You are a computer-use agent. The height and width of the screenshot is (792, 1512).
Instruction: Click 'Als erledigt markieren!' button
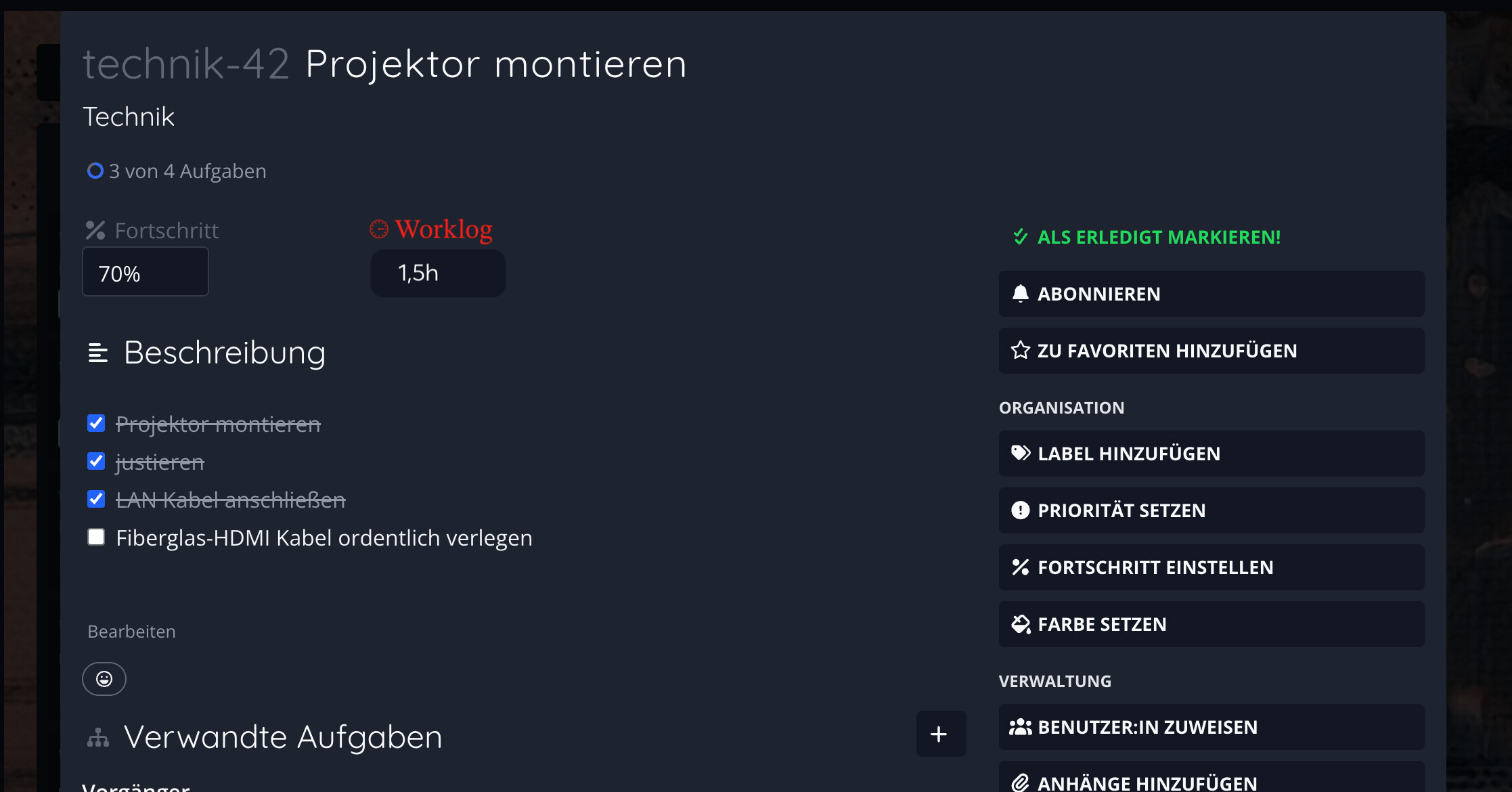point(1147,237)
